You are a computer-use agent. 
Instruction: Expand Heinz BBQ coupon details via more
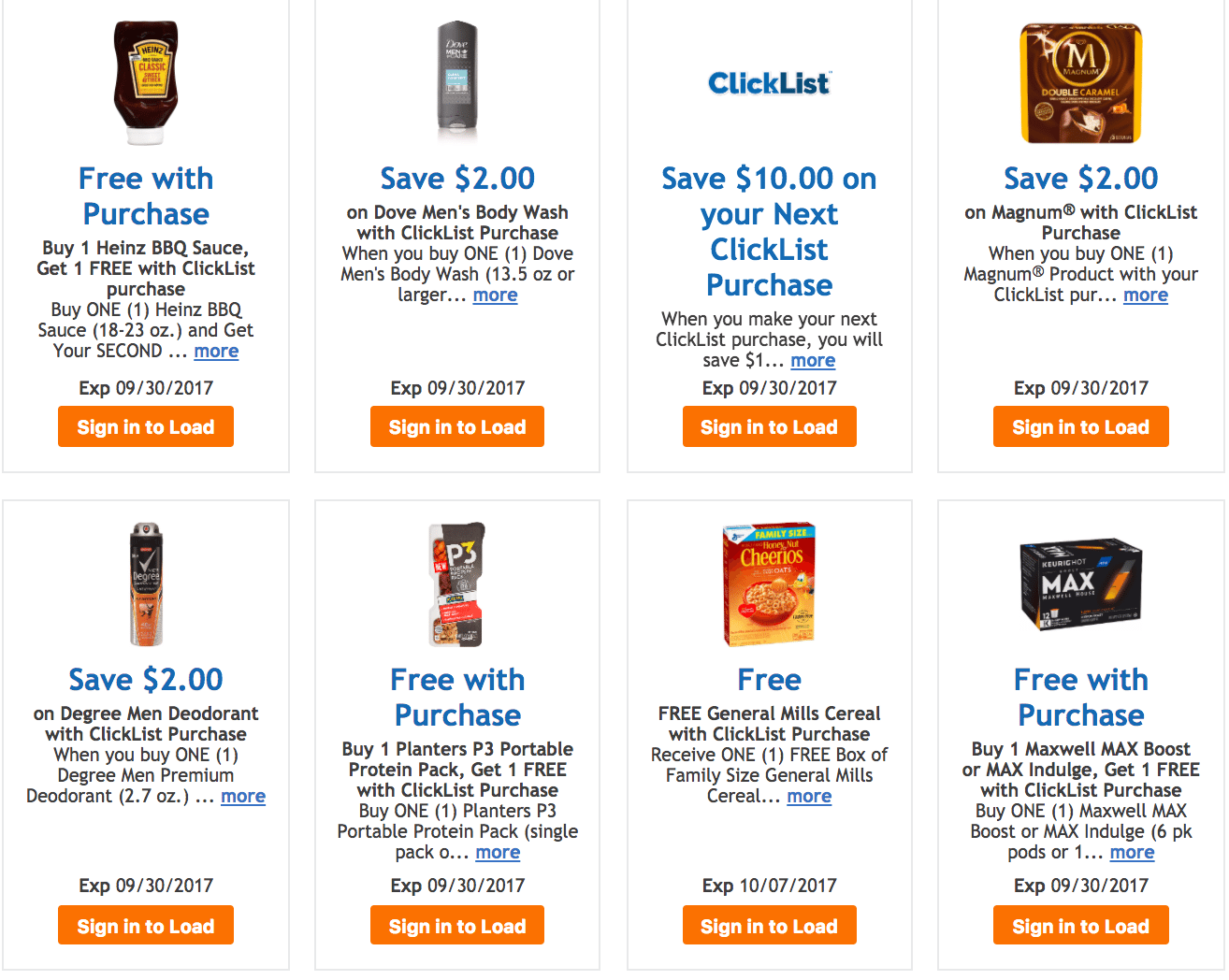coord(216,352)
